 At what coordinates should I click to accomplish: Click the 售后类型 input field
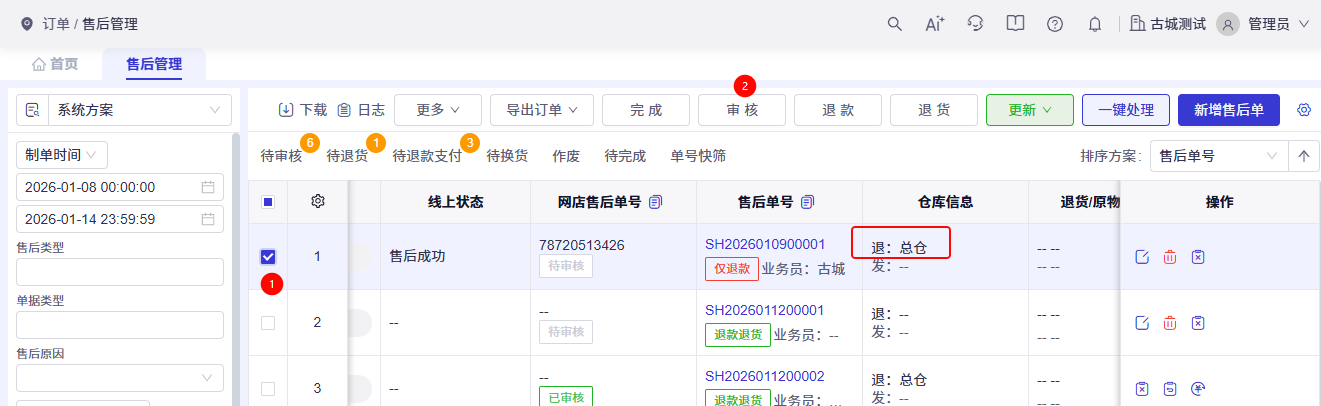point(120,272)
